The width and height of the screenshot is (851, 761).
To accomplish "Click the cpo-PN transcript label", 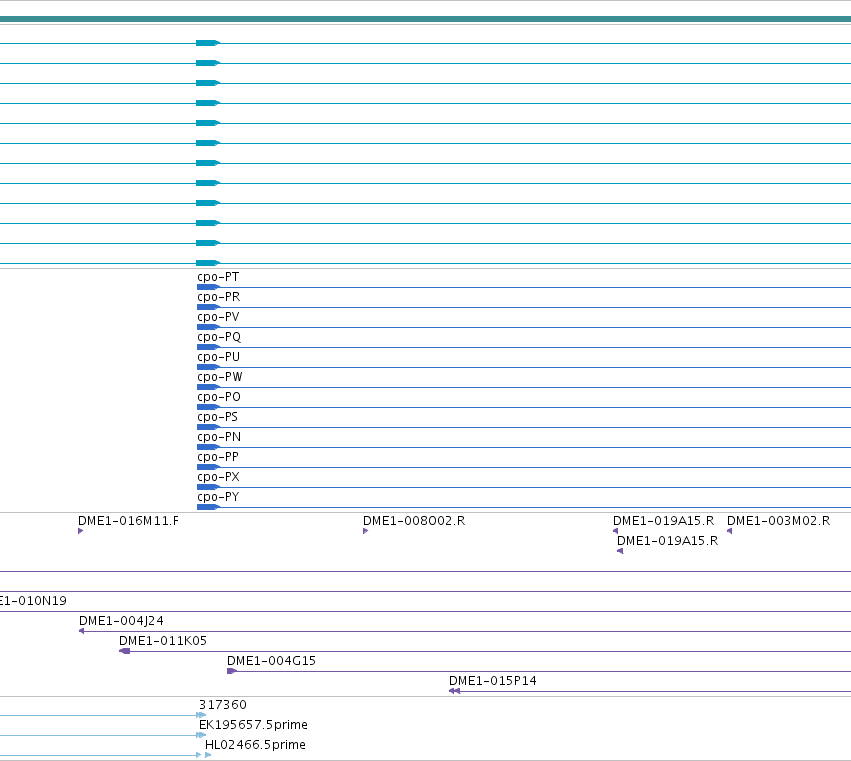I will (x=219, y=437).
